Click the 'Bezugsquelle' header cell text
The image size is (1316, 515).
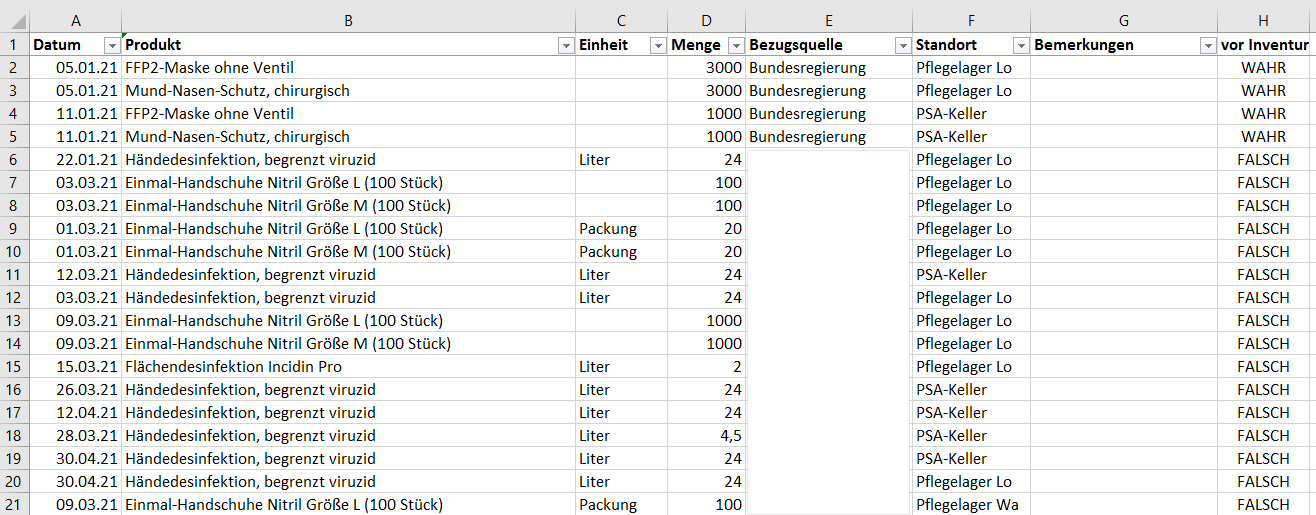(796, 45)
